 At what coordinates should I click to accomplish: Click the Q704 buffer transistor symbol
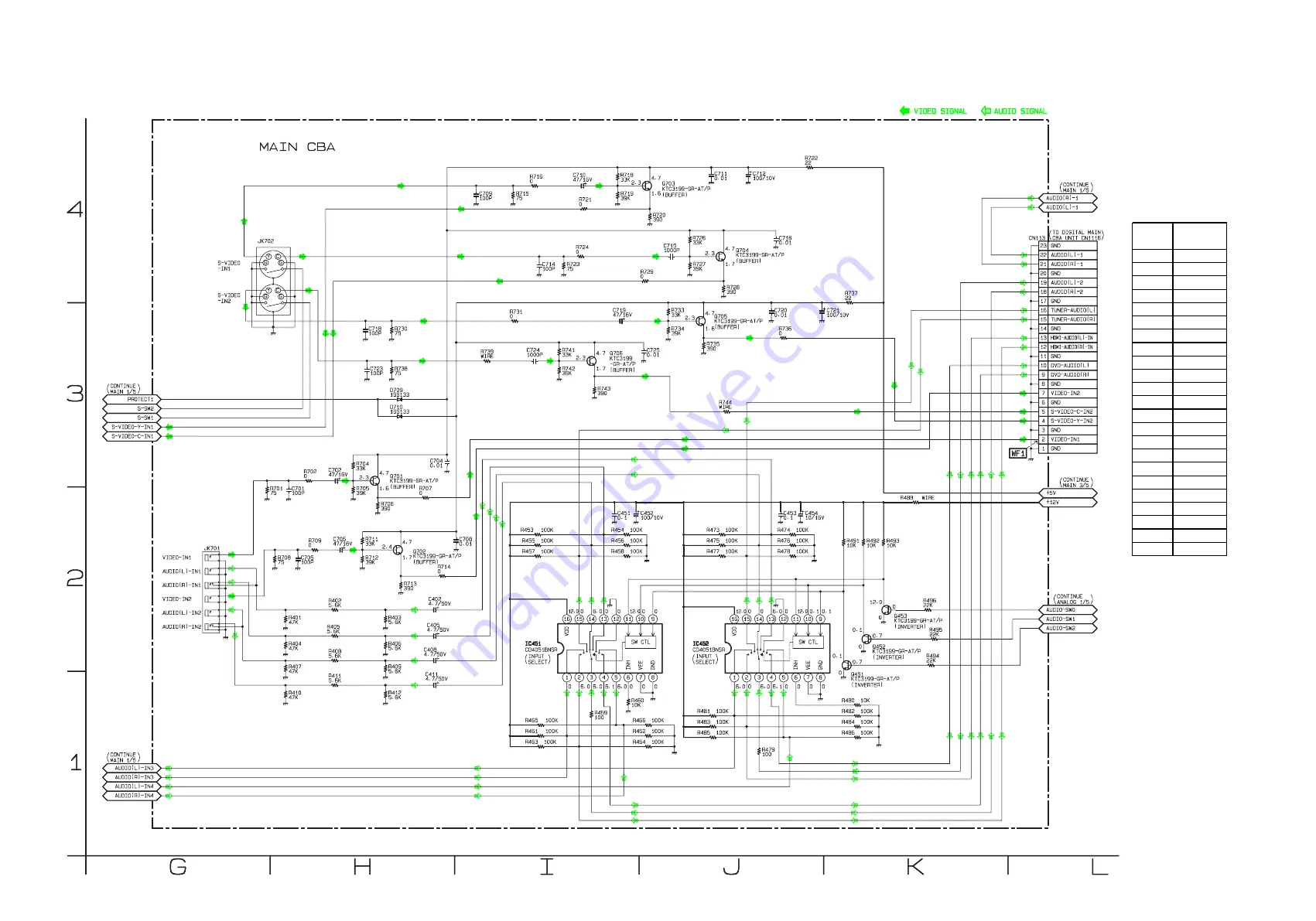720,256
